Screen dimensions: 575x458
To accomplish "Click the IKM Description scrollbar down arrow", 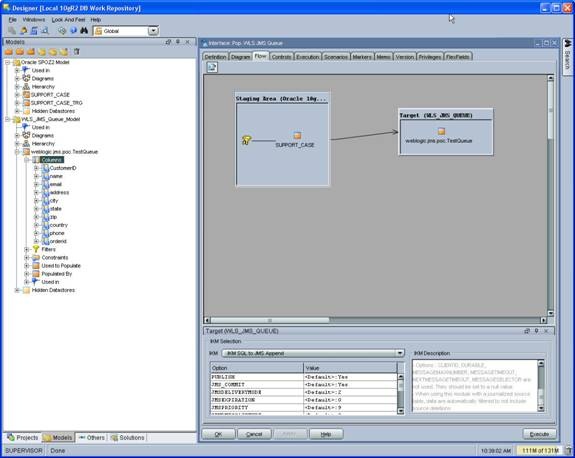I will point(541,408).
